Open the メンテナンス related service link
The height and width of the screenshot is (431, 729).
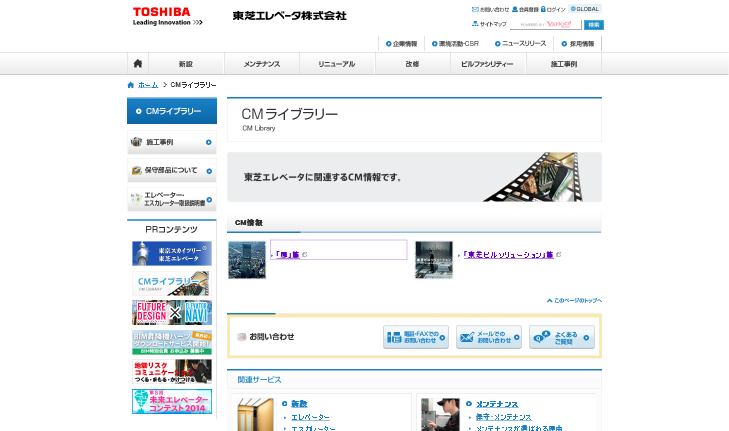tap(497, 404)
